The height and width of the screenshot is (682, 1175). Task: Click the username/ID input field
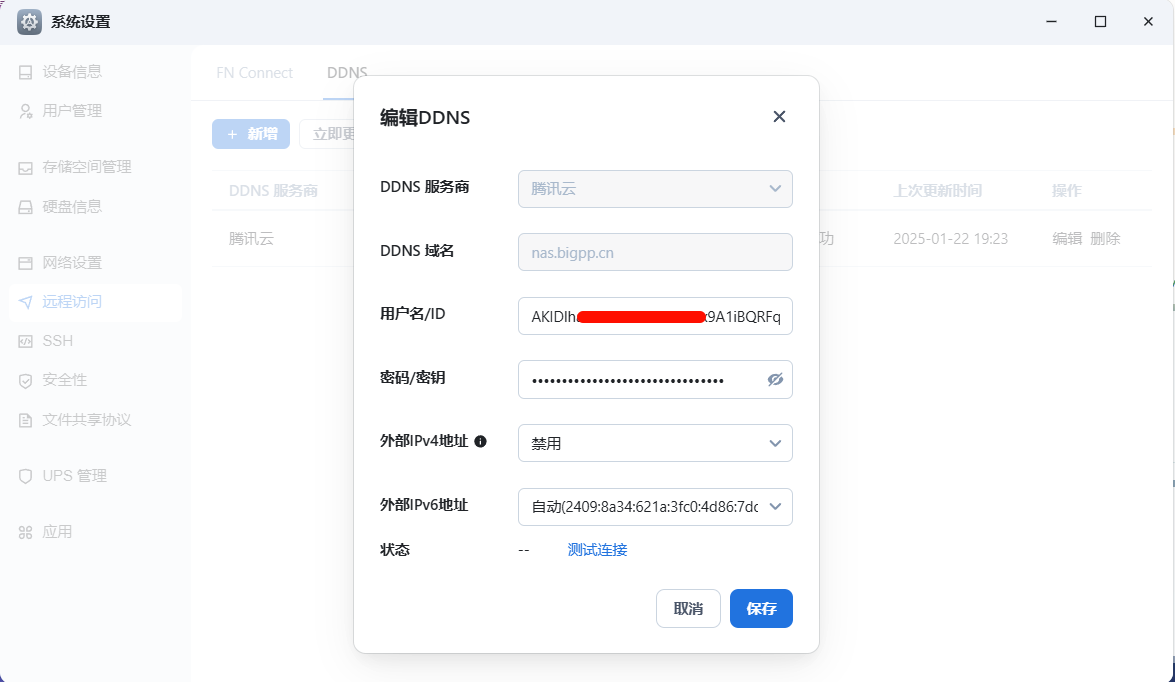655,316
